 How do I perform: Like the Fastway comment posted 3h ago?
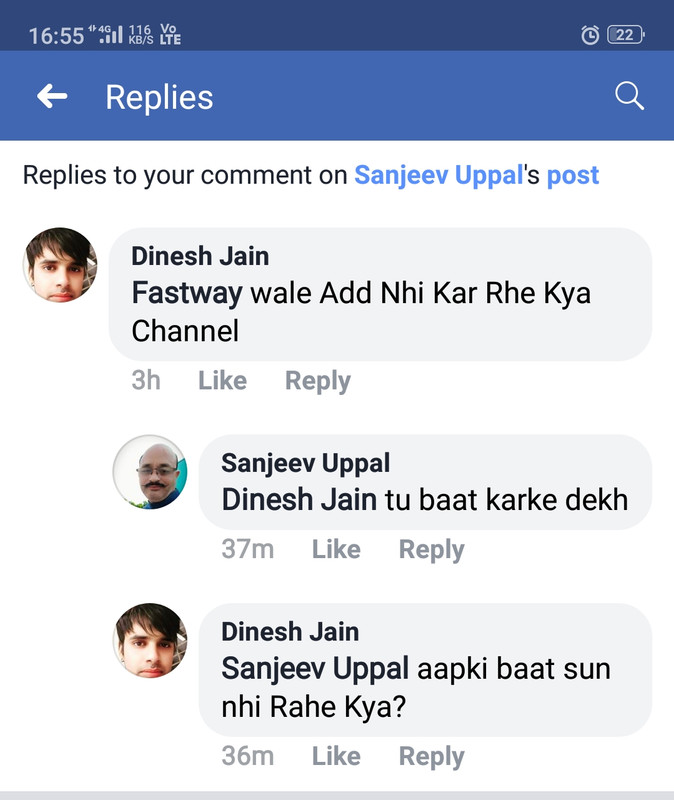(x=222, y=381)
